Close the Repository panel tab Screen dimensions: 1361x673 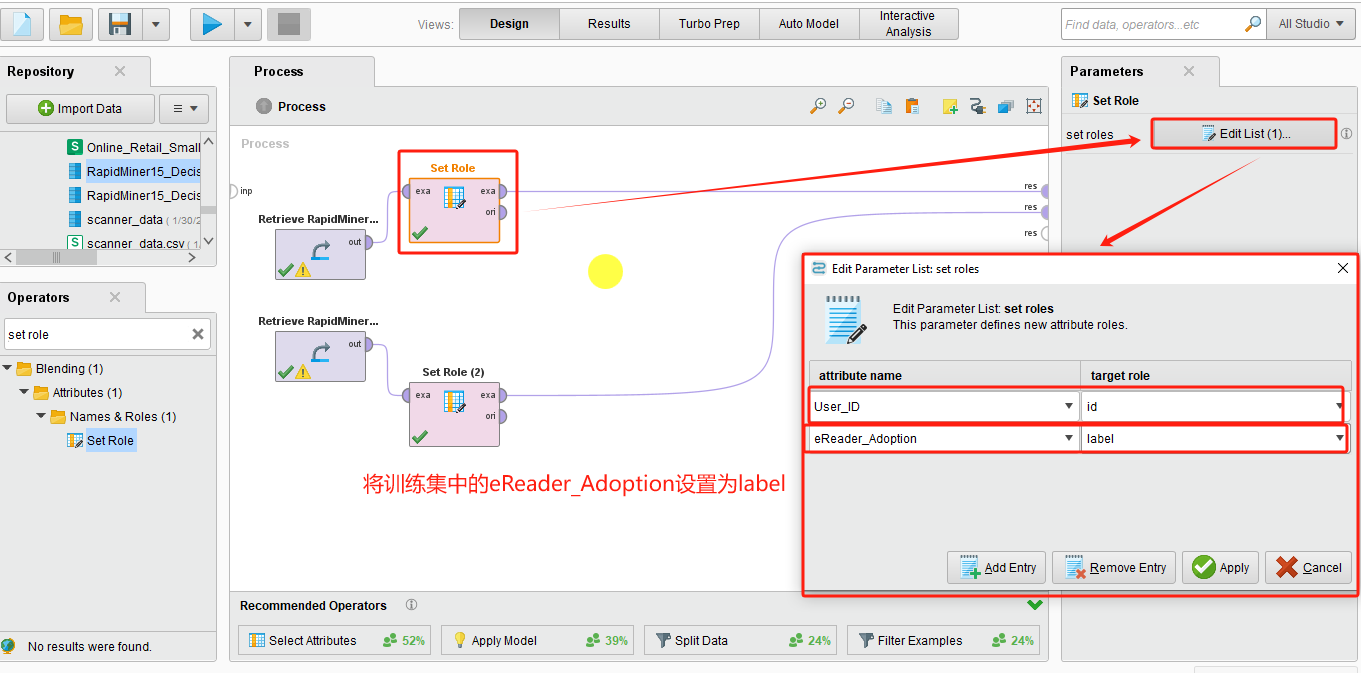[x=120, y=71]
